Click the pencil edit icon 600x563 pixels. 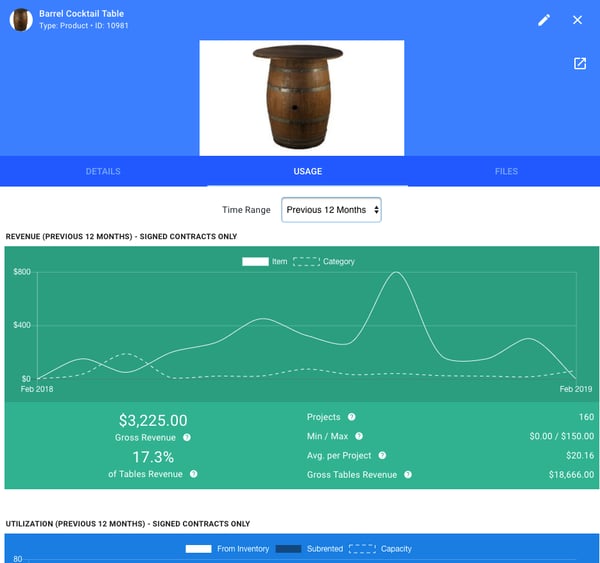(544, 20)
